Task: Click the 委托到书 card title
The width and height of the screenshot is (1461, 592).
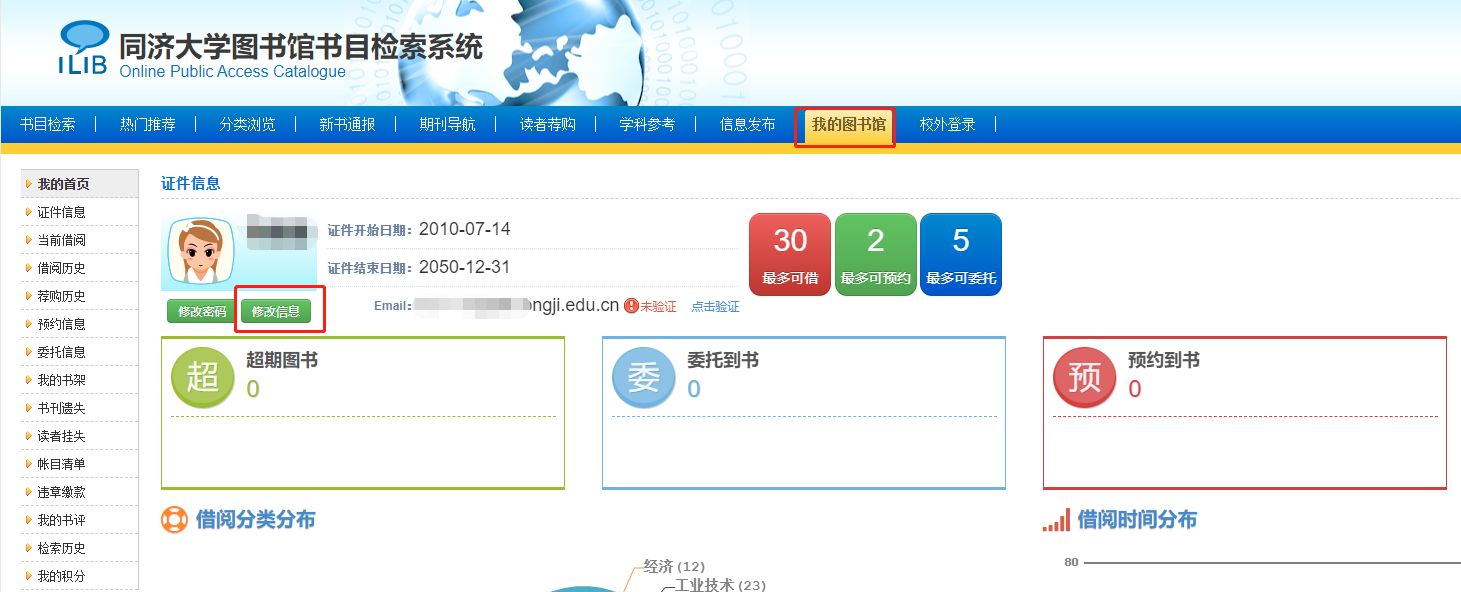Action: (x=723, y=360)
